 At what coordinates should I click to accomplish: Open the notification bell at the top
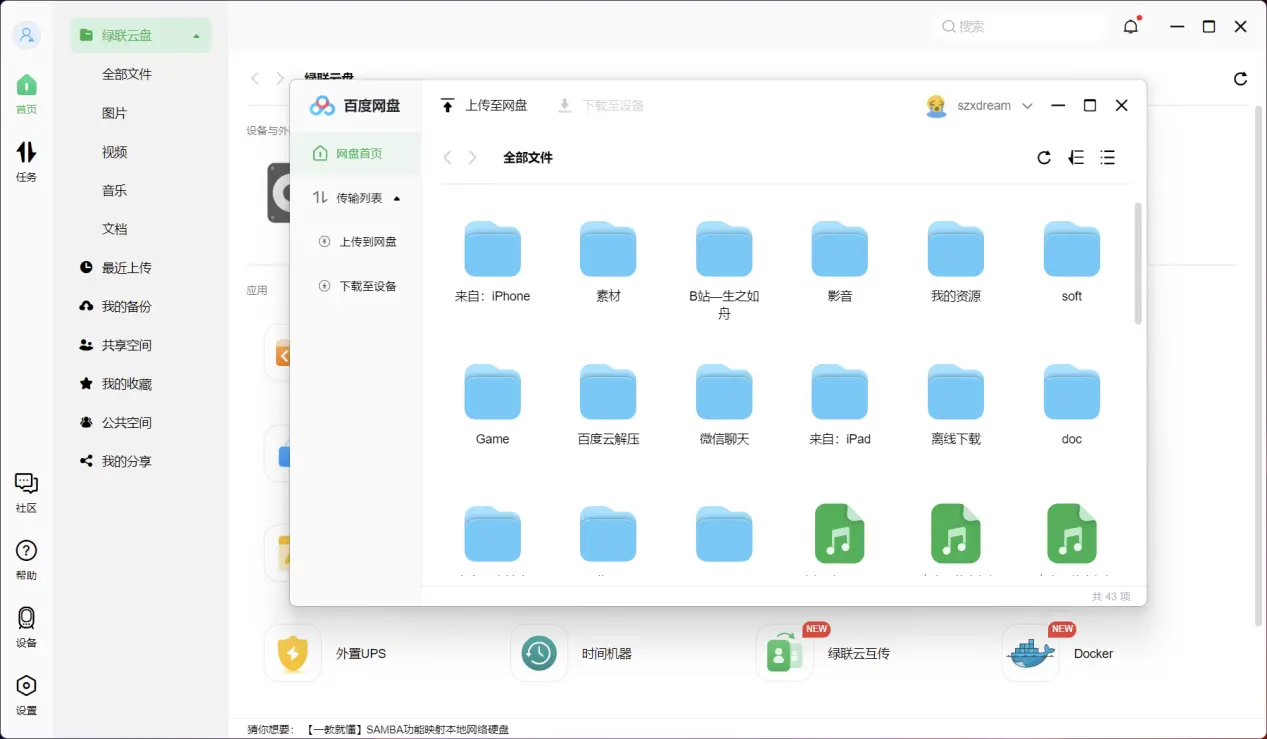click(1130, 26)
